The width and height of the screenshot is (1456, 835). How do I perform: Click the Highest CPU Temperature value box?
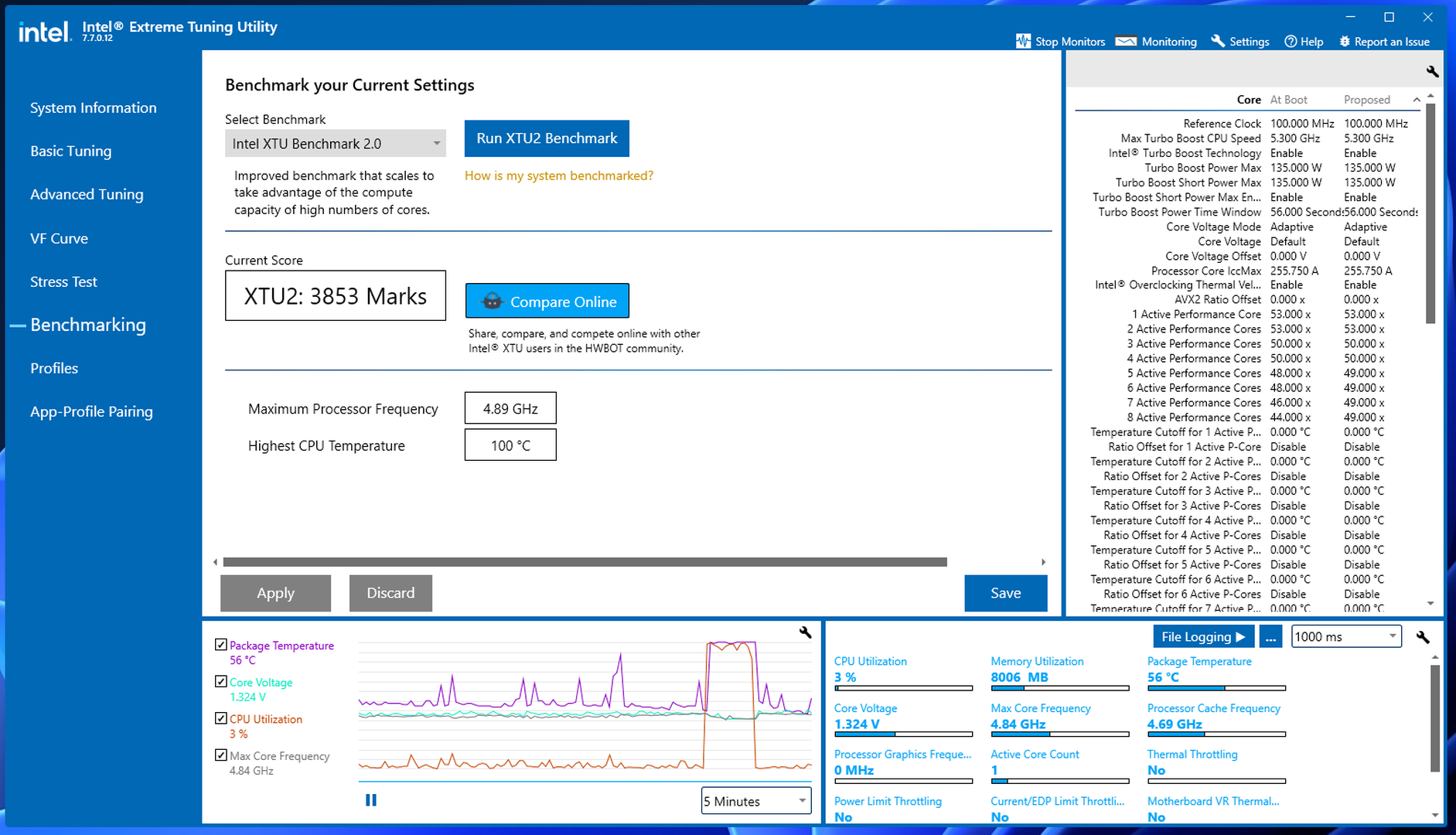coord(510,446)
